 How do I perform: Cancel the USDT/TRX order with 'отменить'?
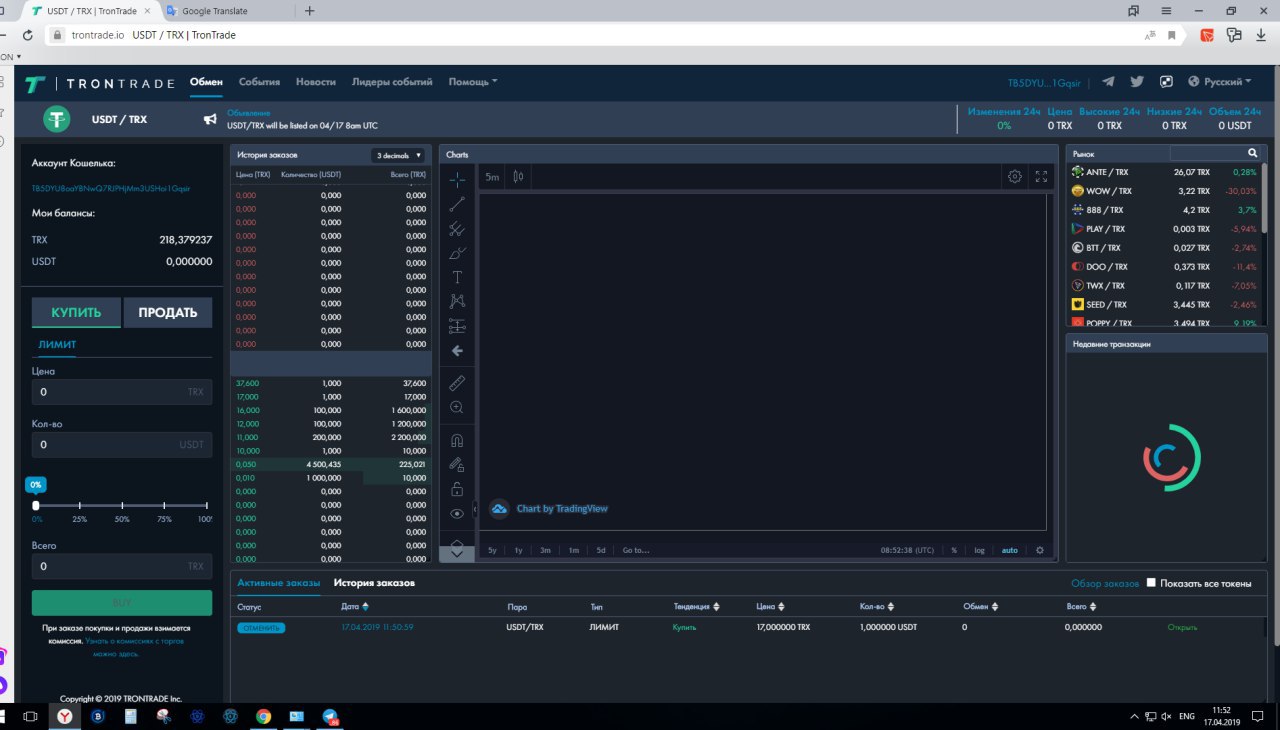(x=261, y=627)
